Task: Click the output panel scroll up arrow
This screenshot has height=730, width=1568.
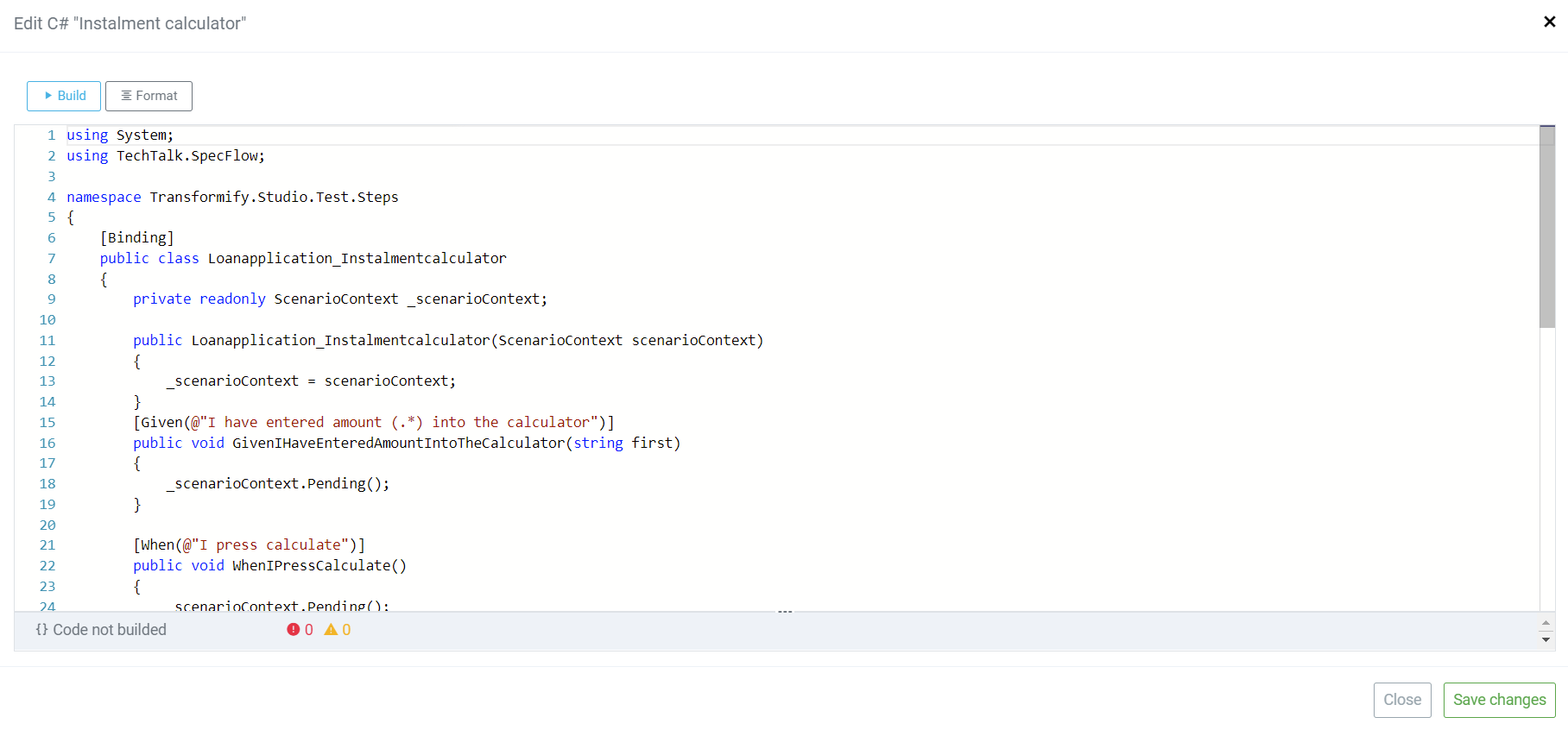Action: [1546, 622]
